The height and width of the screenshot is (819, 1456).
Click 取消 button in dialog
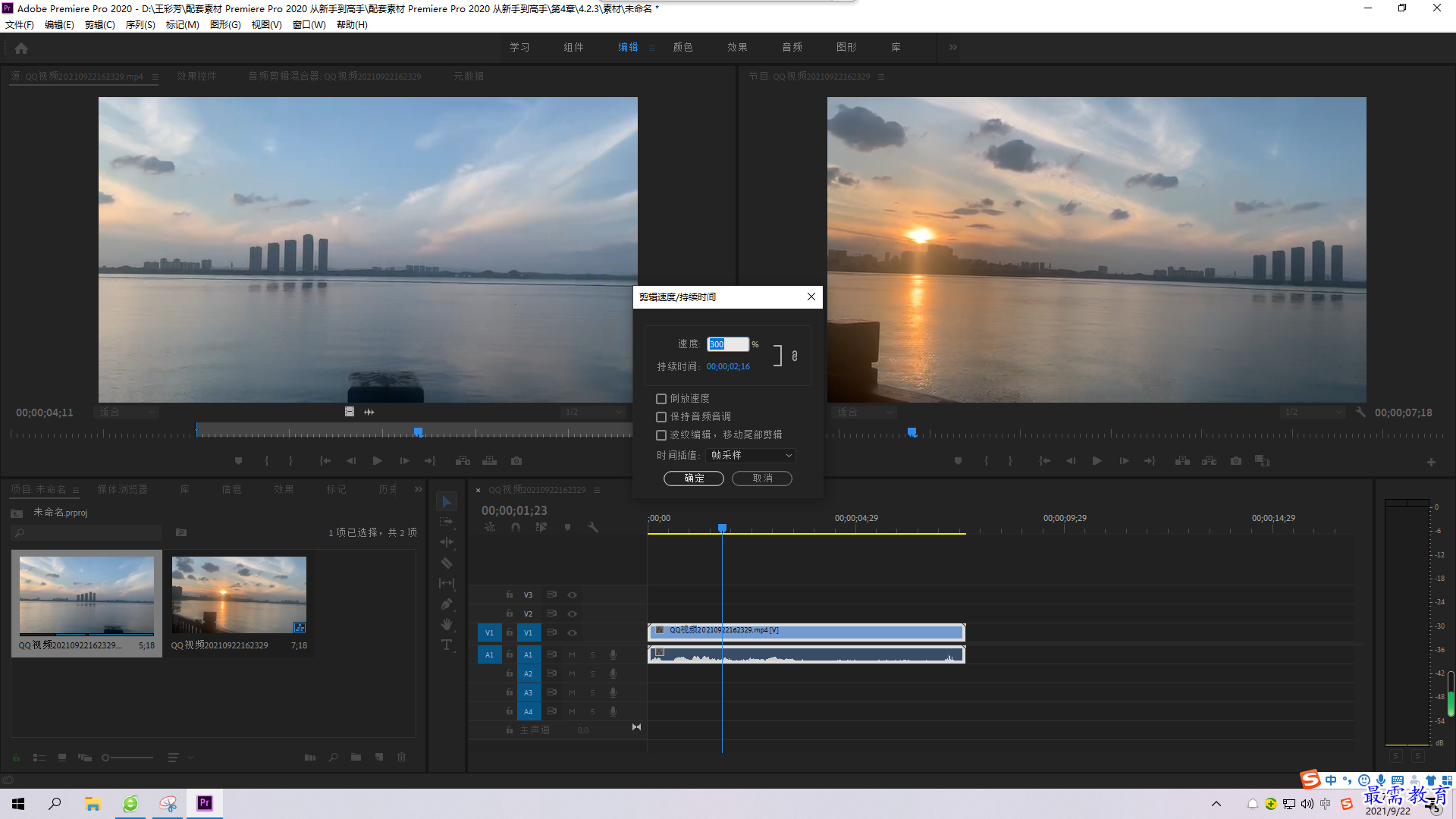762,479
